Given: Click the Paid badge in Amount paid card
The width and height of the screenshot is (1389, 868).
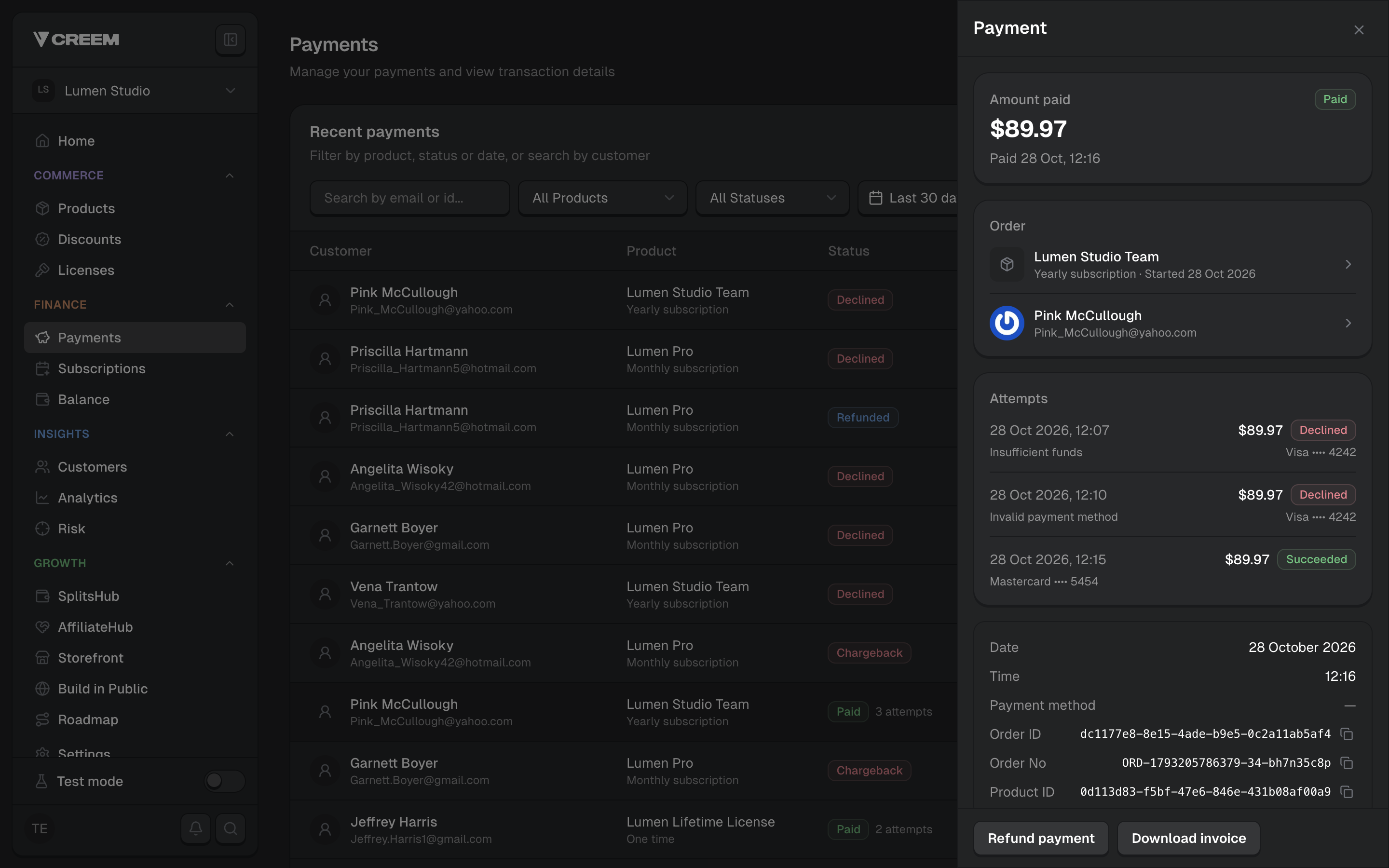Looking at the screenshot, I should coord(1335,99).
